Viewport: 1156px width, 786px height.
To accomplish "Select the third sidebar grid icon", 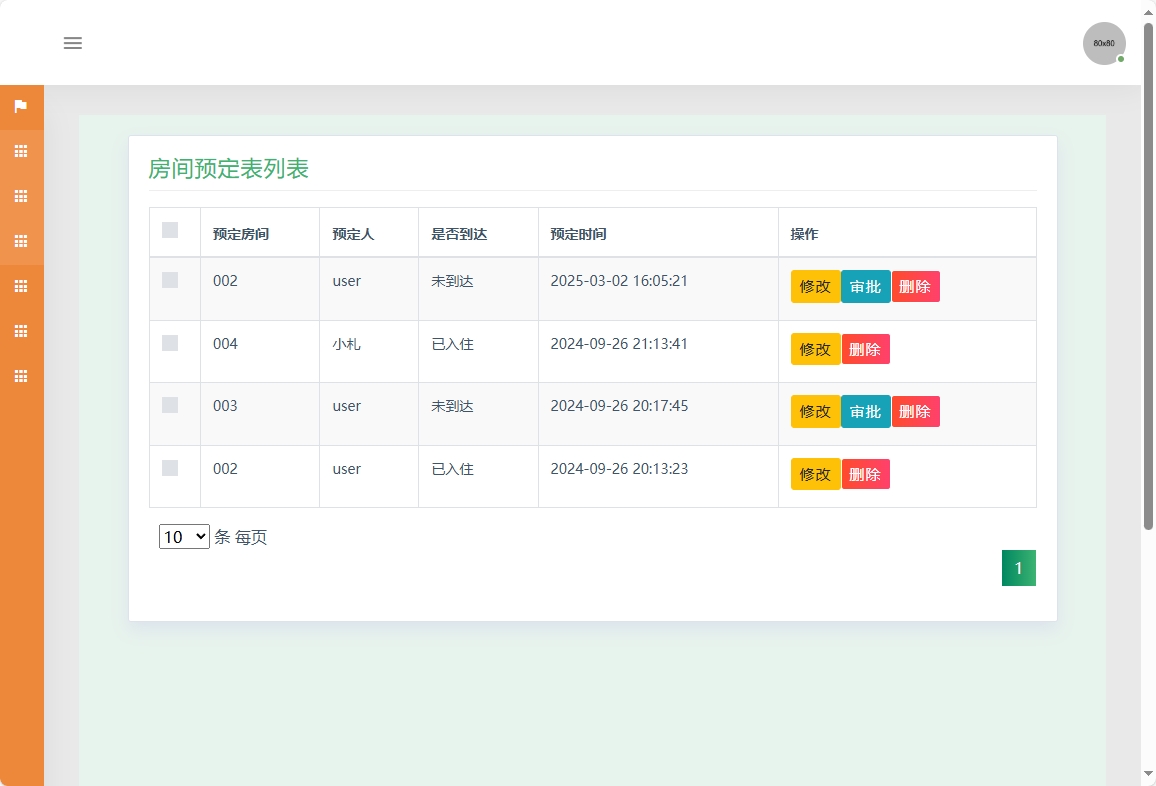I will (21, 241).
